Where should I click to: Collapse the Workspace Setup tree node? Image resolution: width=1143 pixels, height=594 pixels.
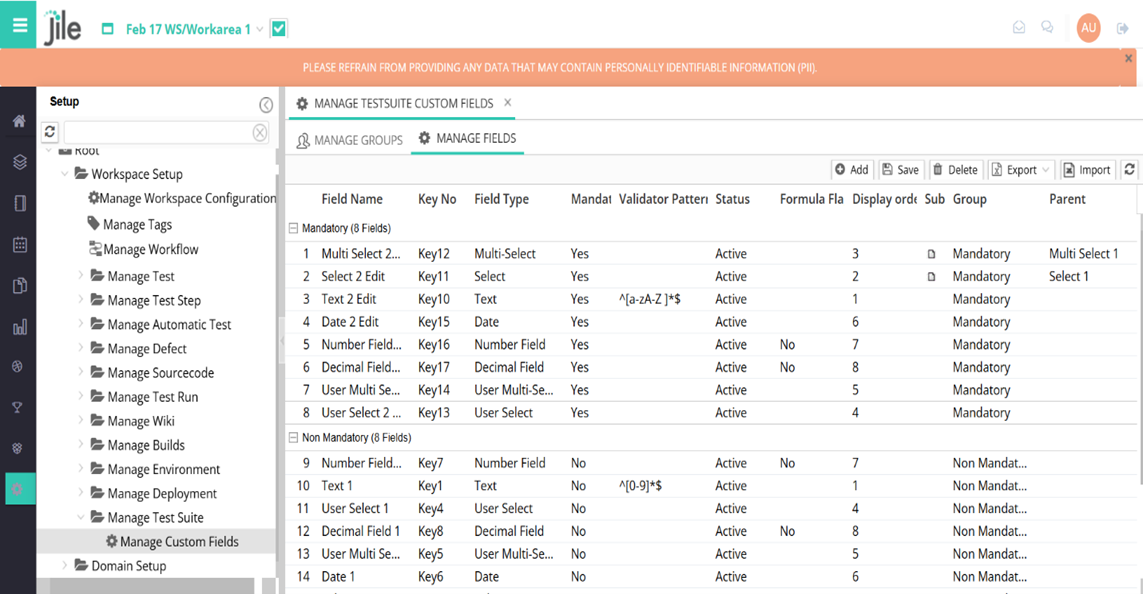pos(64,174)
